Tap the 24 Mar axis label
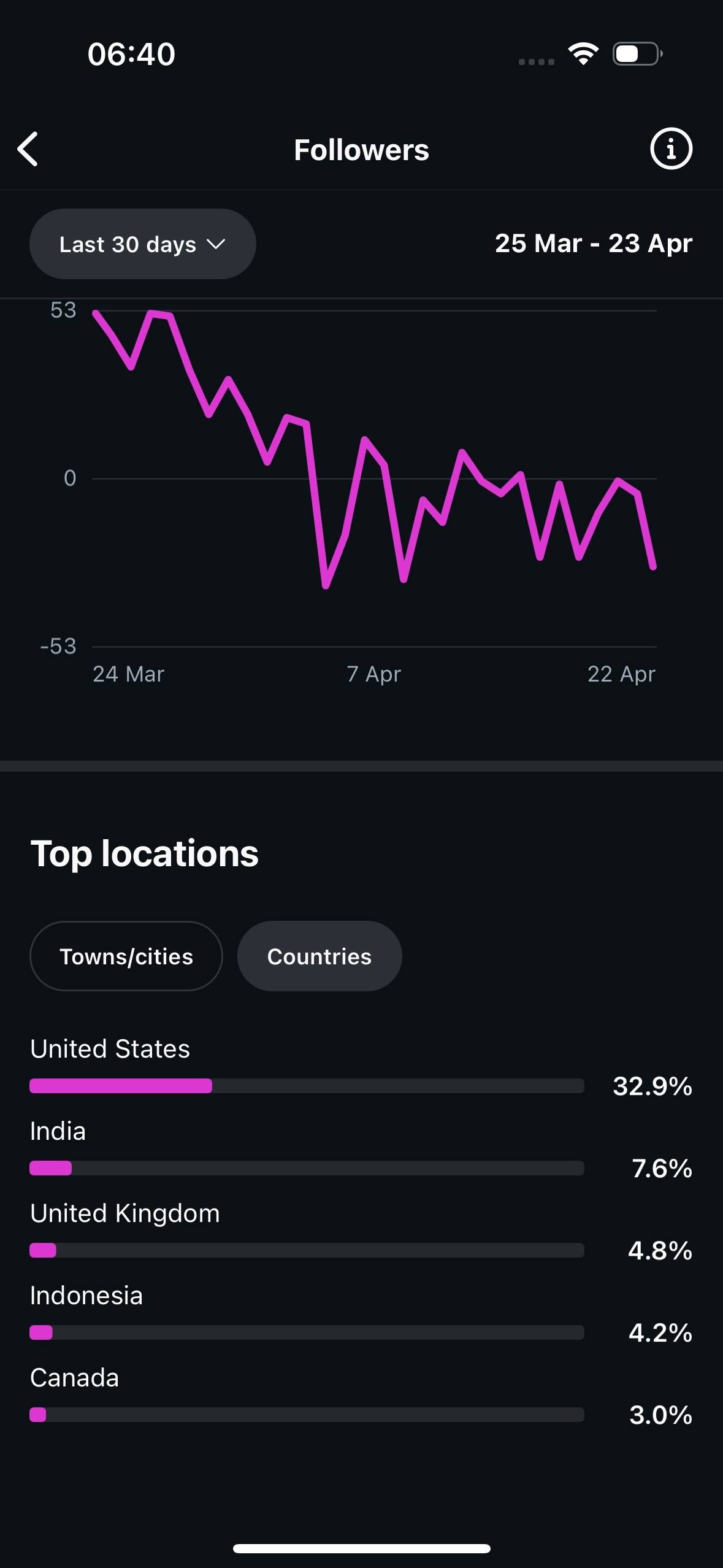Viewport: 723px width, 1568px height. (x=128, y=674)
